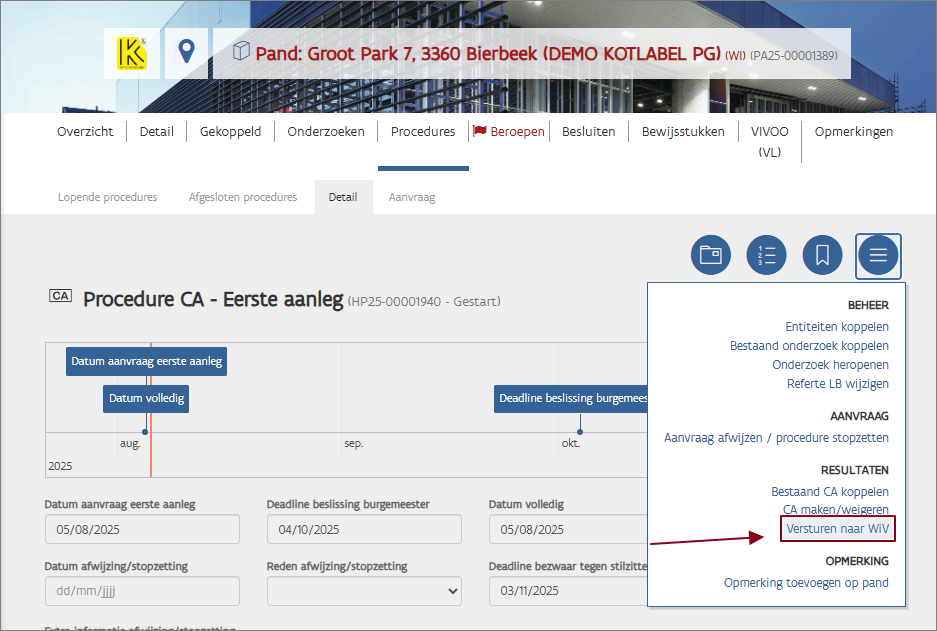Switch to the Onderzoeken tab
The height and width of the screenshot is (631, 937).
(326, 131)
